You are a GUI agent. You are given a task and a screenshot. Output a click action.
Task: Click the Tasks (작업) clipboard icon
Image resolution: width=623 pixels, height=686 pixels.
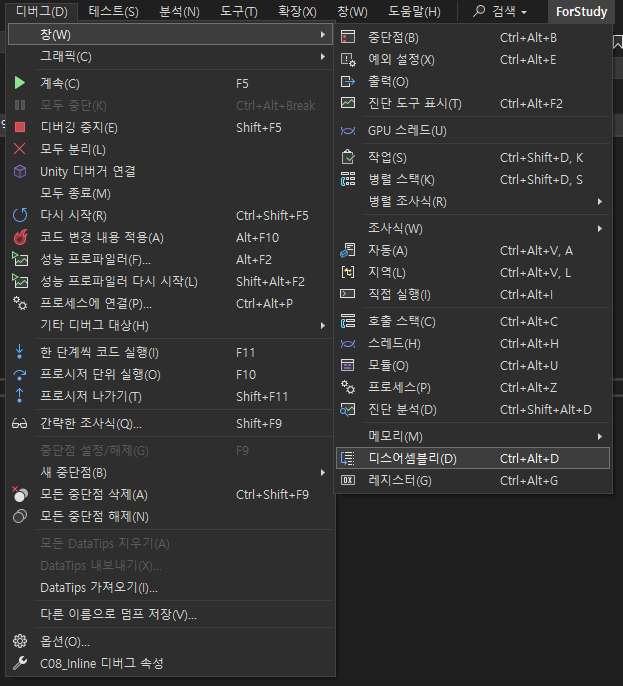click(x=348, y=157)
